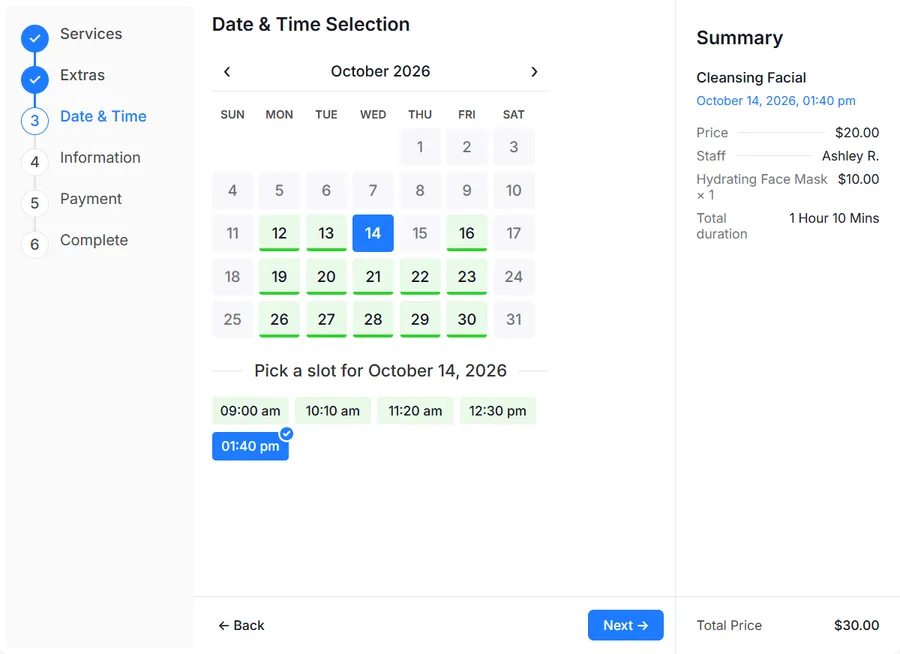Click the selected date October 14

pyautogui.click(x=373, y=233)
